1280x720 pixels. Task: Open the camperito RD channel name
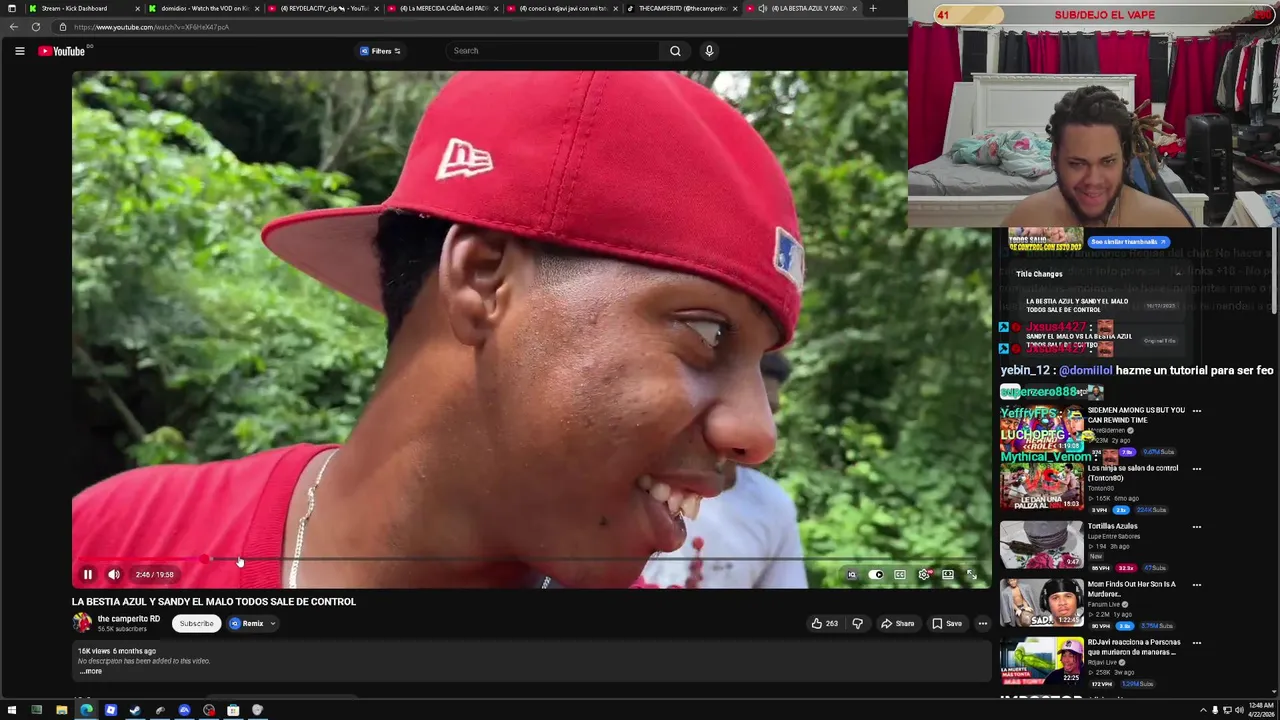coord(128,619)
